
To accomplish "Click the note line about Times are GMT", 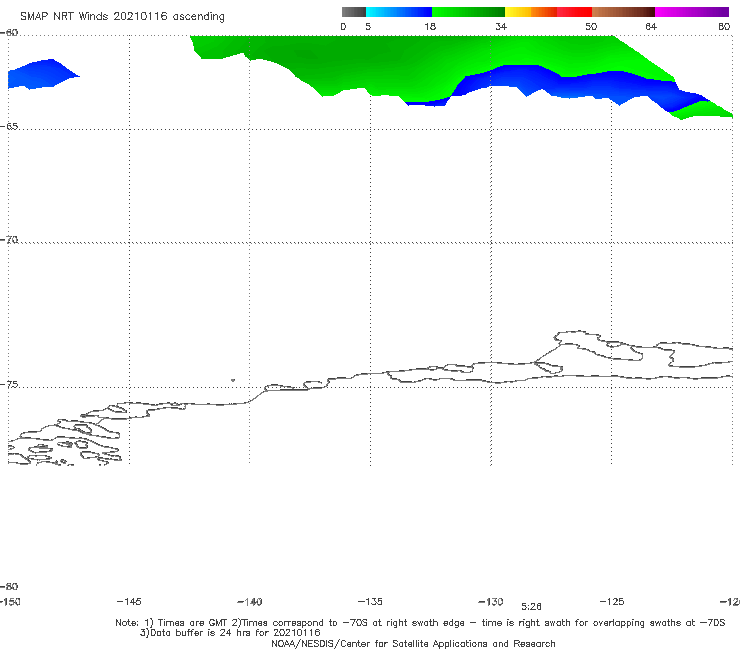I will click(420, 623).
